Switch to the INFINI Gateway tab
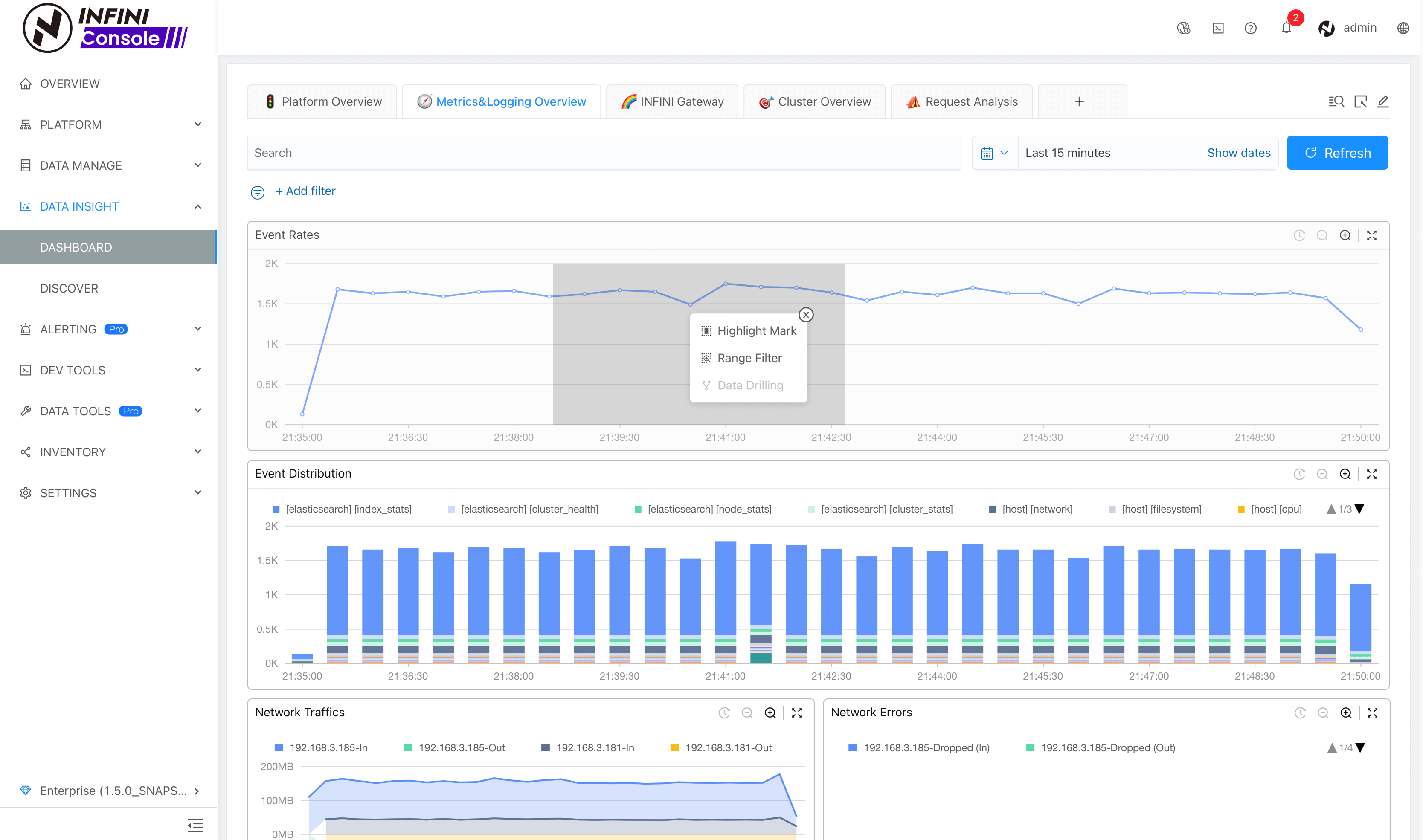 672,102
